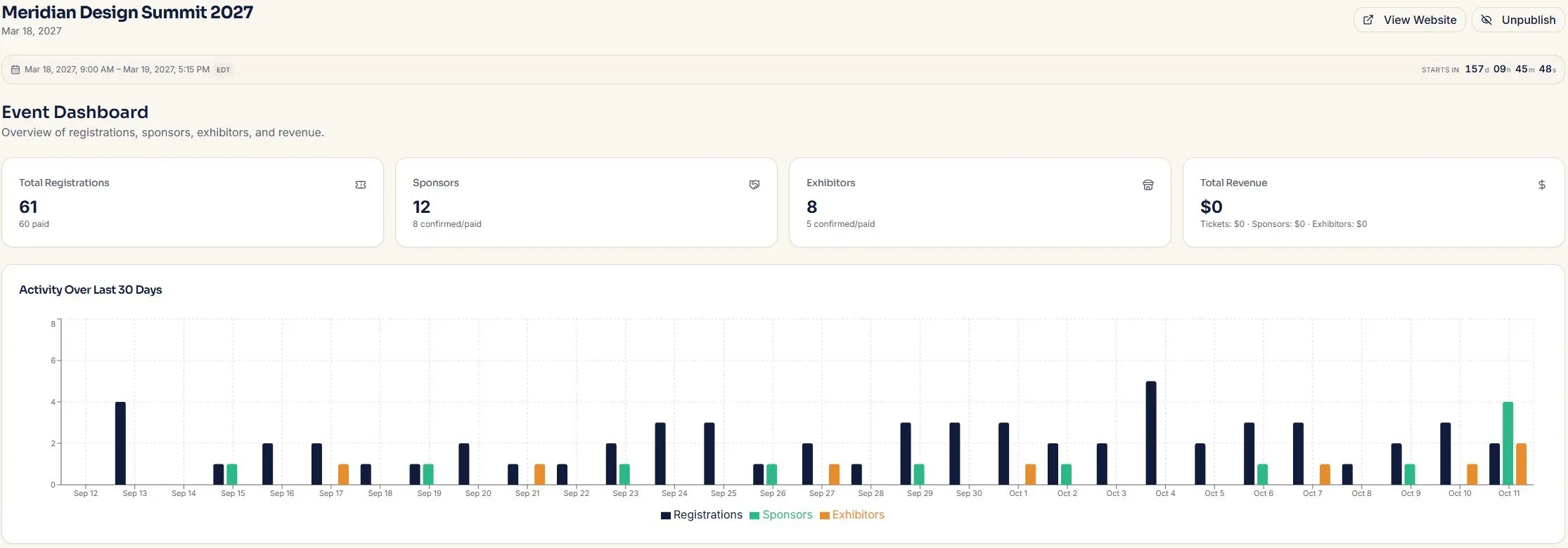Click the "Event Dashboard" heading
The height and width of the screenshot is (548, 1568).
[x=75, y=112]
